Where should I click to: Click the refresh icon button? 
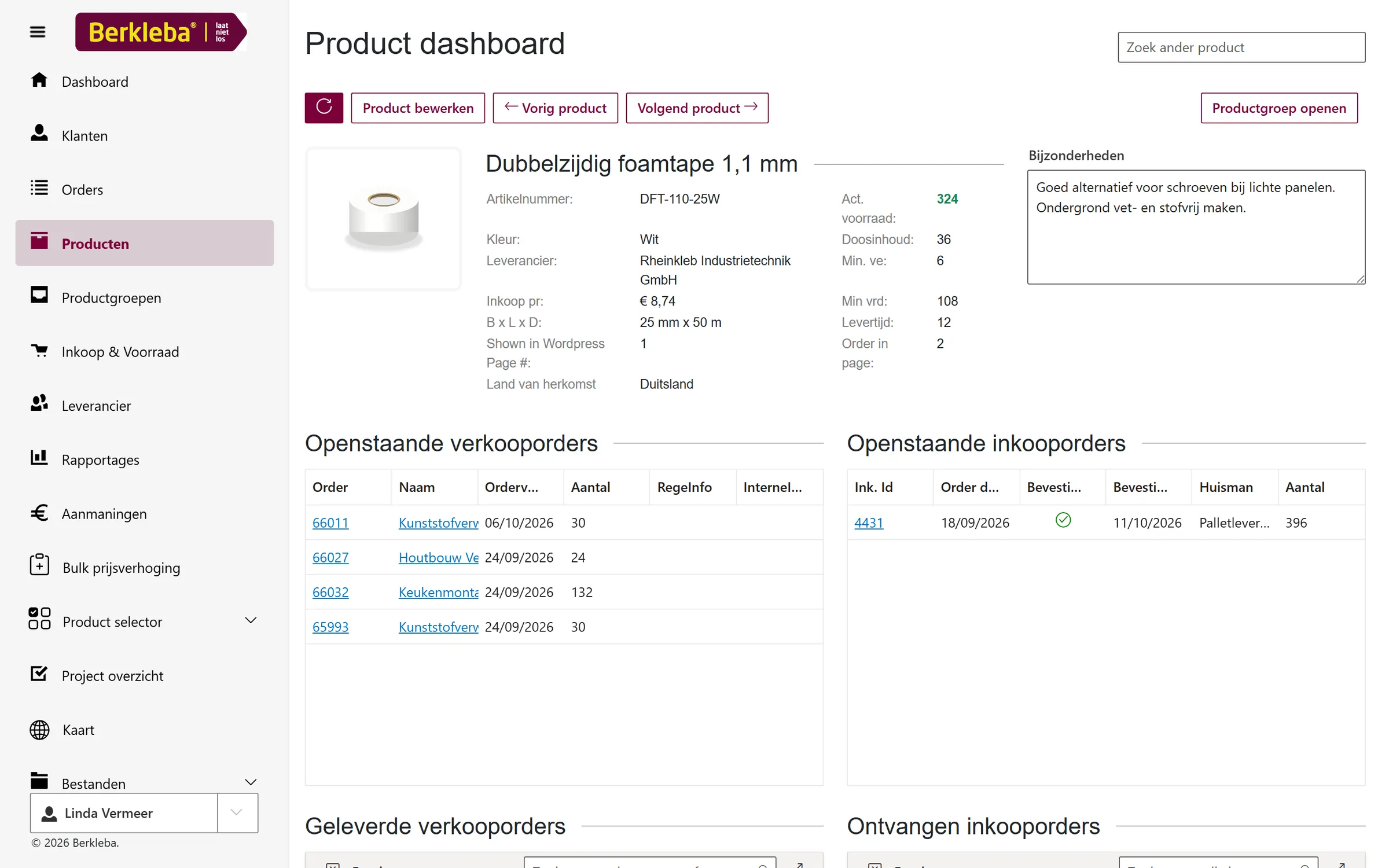click(324, 108)
